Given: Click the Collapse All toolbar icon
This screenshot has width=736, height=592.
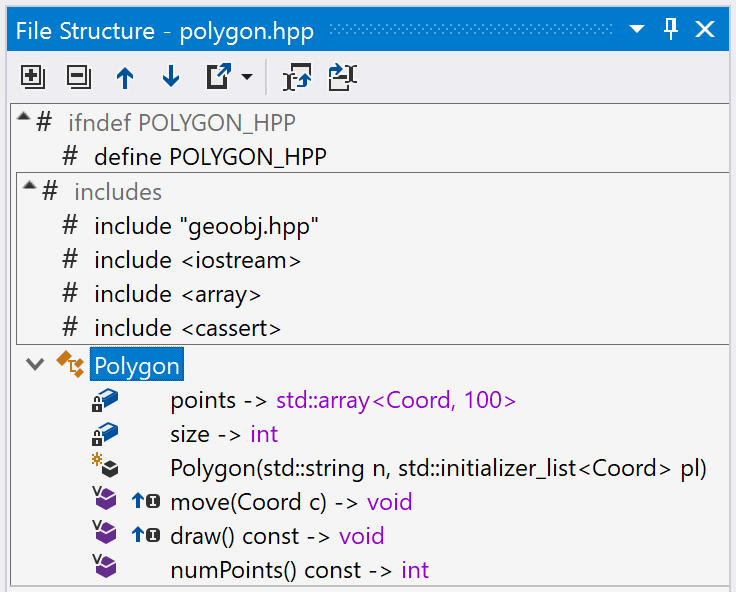Looking at the screenshot, I should (x=79, y=77).
